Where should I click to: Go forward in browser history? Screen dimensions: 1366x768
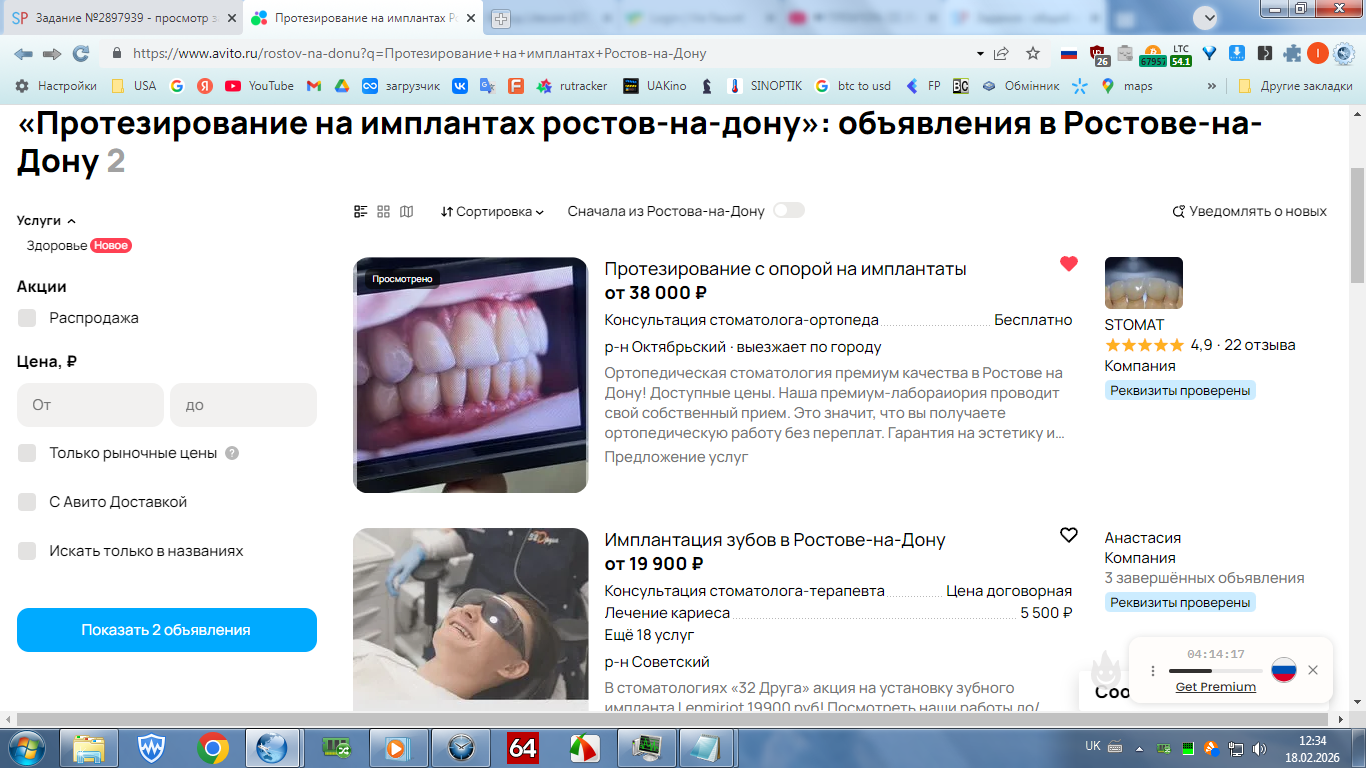(52, 53)
